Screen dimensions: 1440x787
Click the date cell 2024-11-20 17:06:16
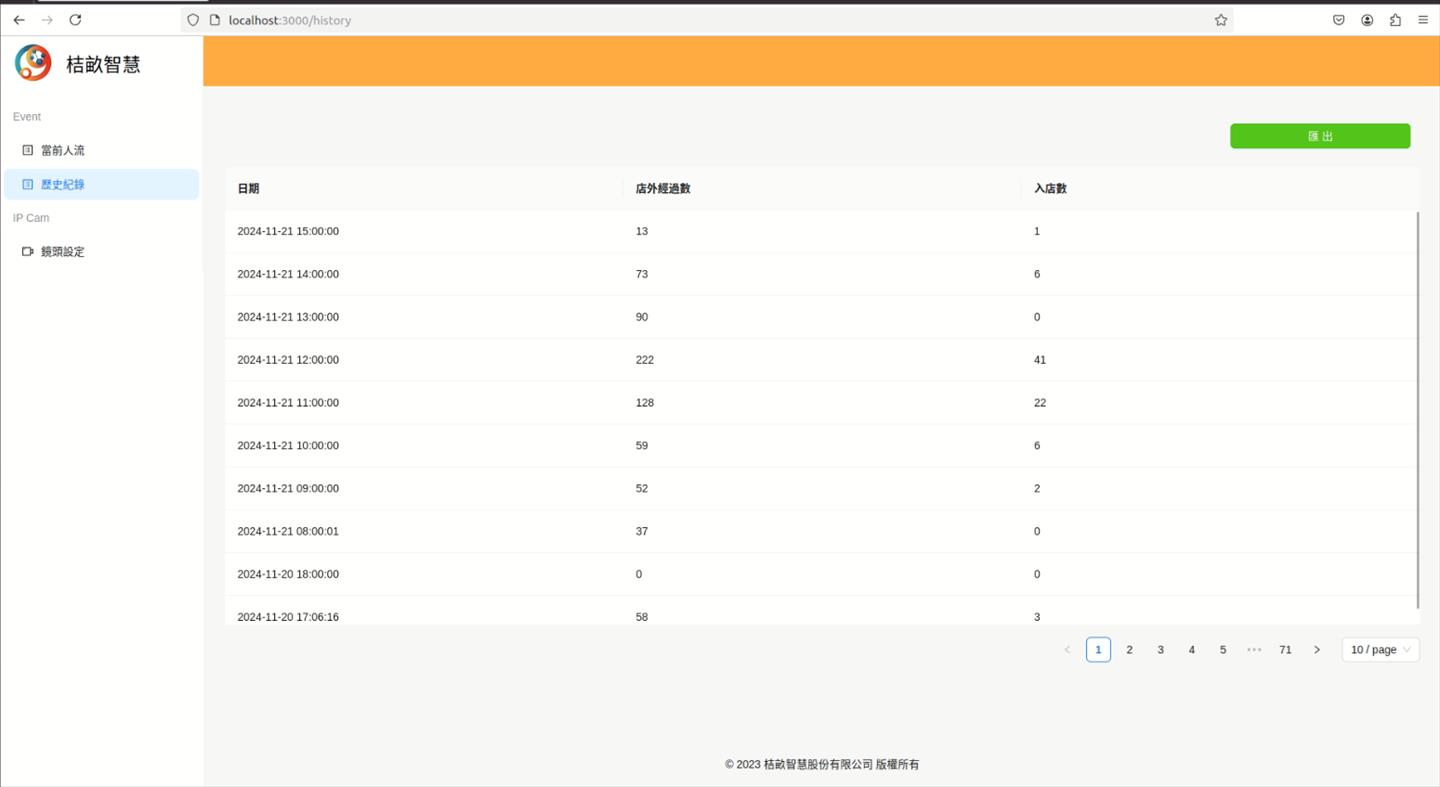click(x=288, y=617)
